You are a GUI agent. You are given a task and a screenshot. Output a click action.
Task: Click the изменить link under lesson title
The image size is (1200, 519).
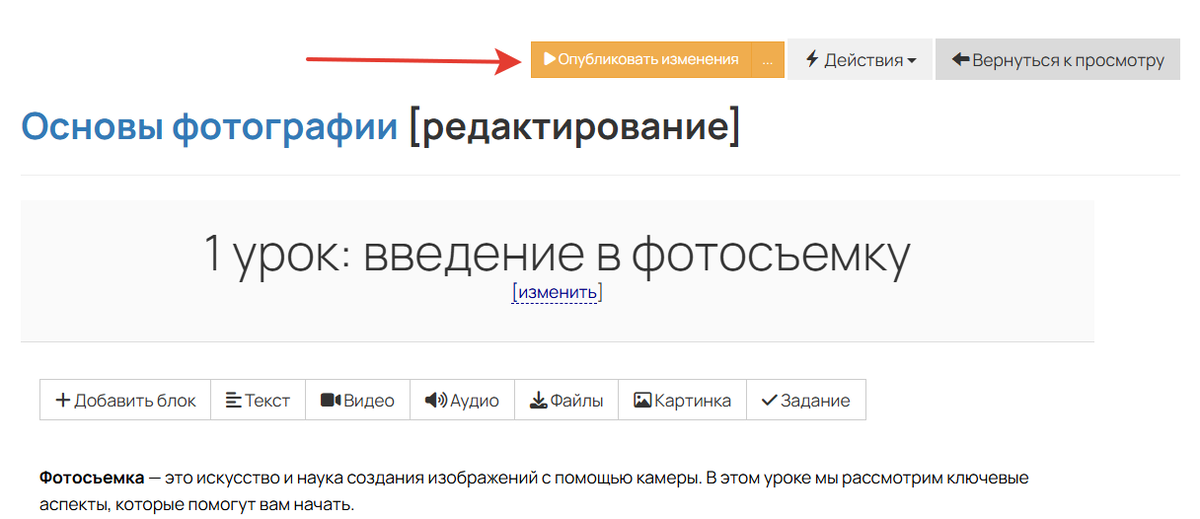click(x=557, y=292)
